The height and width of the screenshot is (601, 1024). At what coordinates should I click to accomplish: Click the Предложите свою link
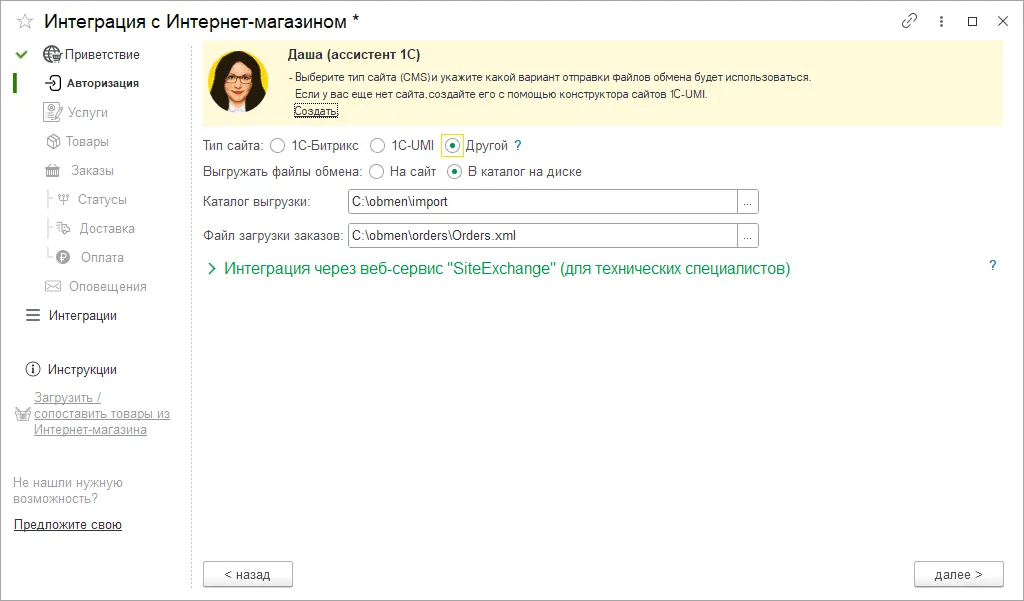pyautogui.click(x=68, y=524)
